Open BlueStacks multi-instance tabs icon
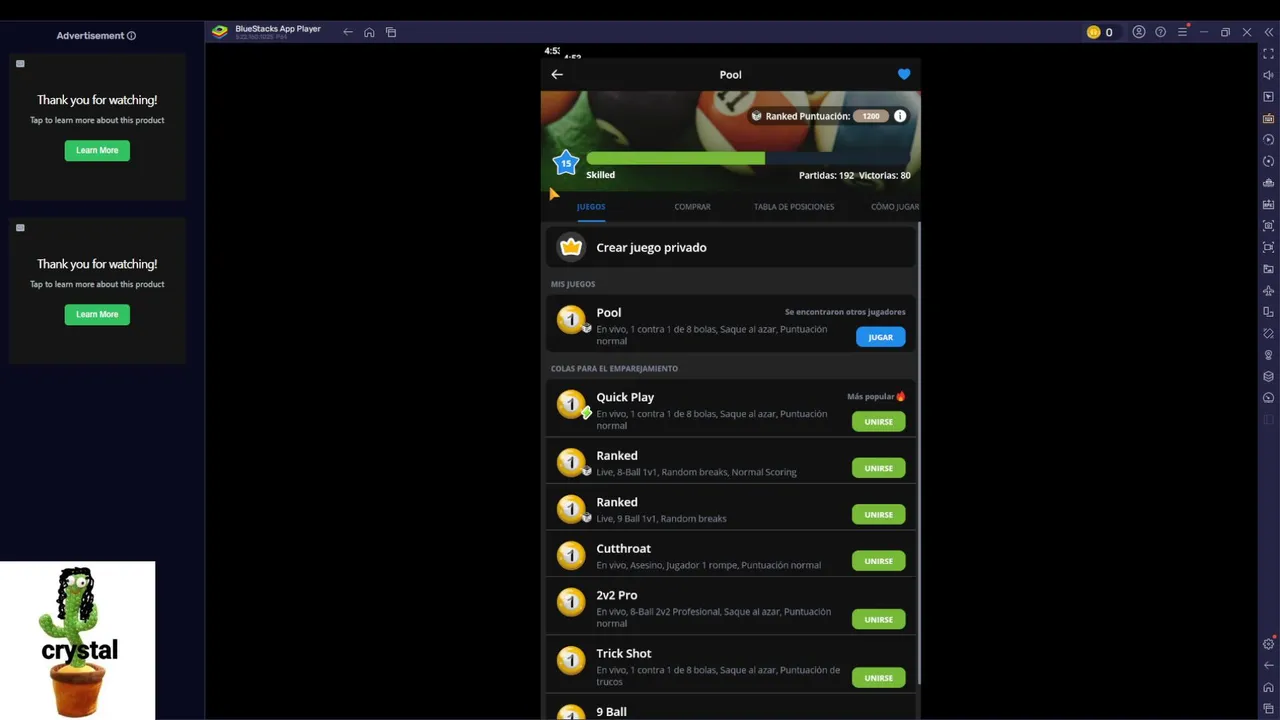The height and width of the screenshot is (720, 1280). 391,32
